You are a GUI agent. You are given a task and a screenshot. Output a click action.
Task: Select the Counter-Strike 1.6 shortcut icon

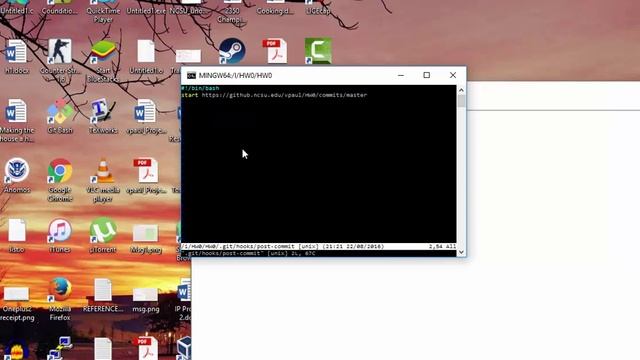point(60,51)
